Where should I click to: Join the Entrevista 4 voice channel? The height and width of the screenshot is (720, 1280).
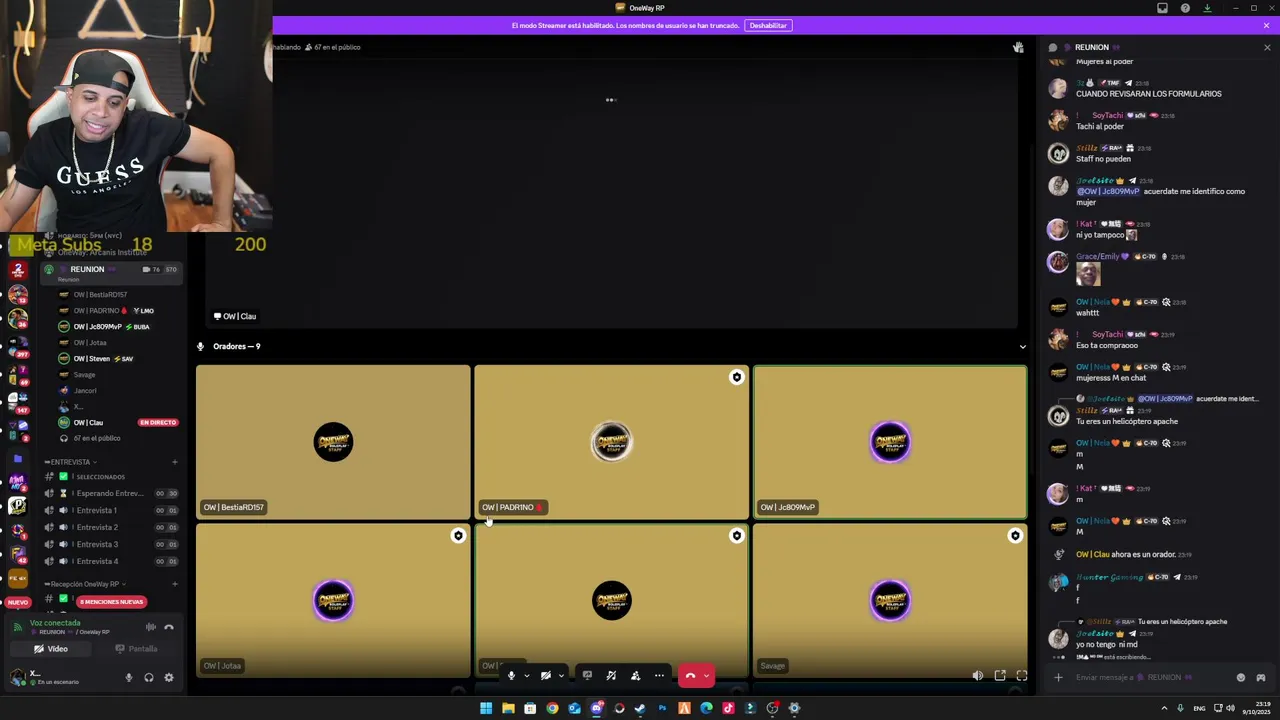pos(111,561)
